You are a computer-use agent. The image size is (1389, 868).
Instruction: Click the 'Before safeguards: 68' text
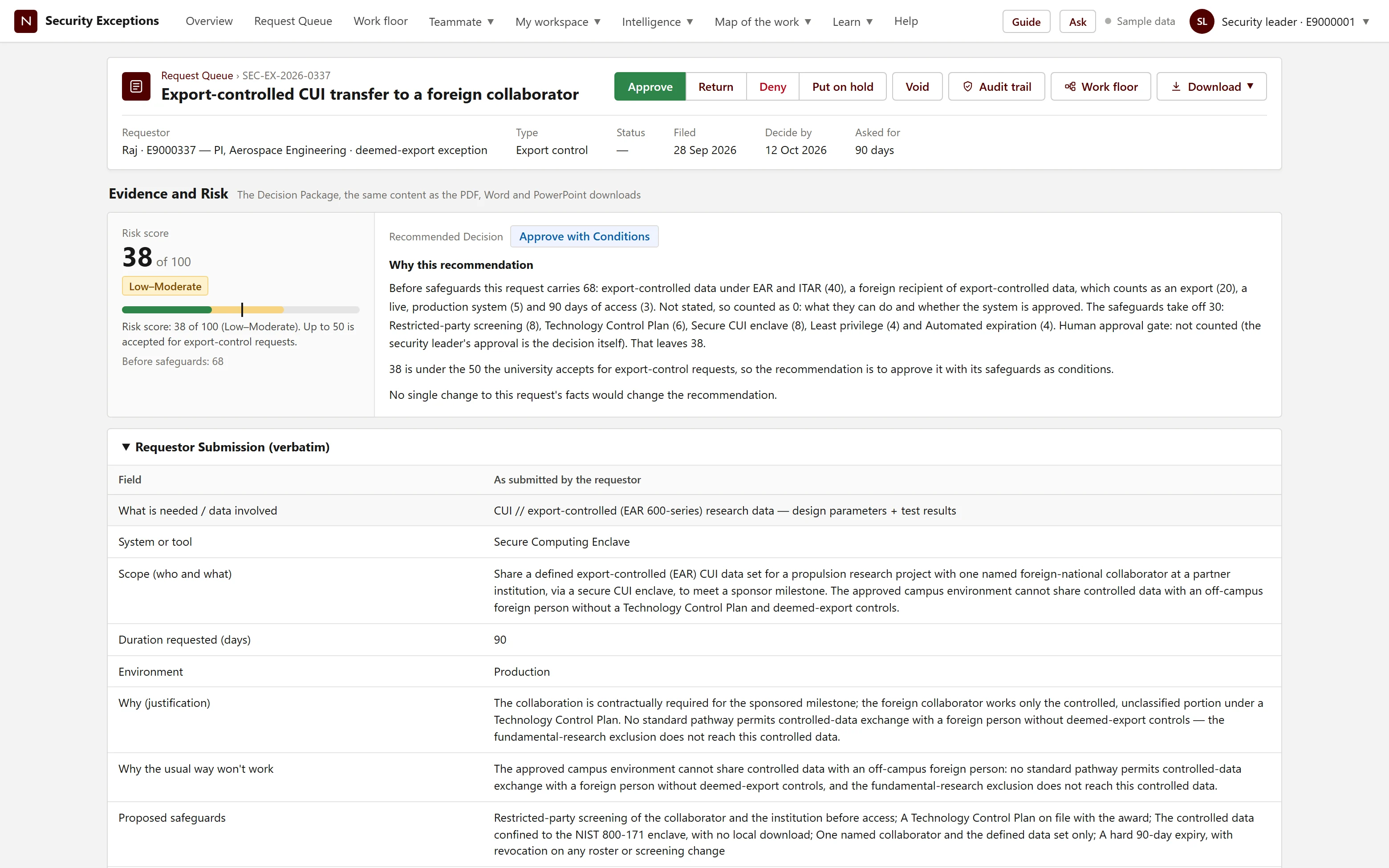tap(172, 361)
